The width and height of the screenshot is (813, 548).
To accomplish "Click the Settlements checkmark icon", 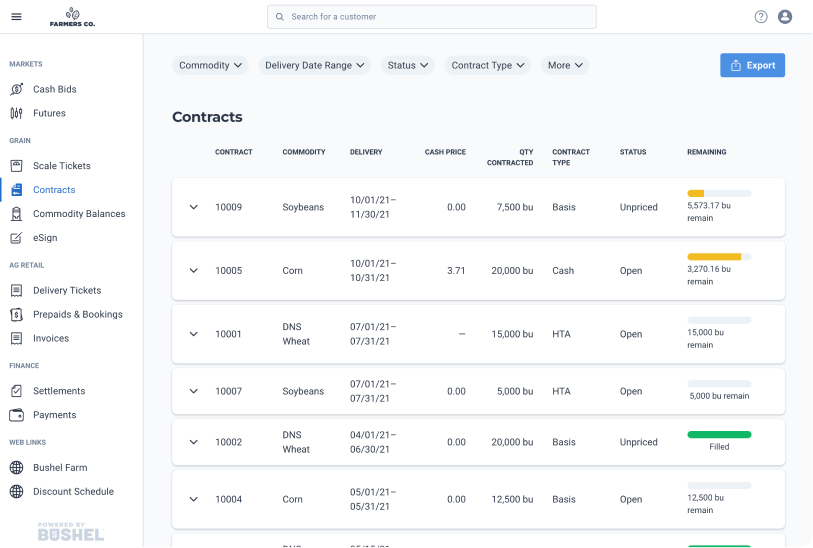I will tap(17, 391).
